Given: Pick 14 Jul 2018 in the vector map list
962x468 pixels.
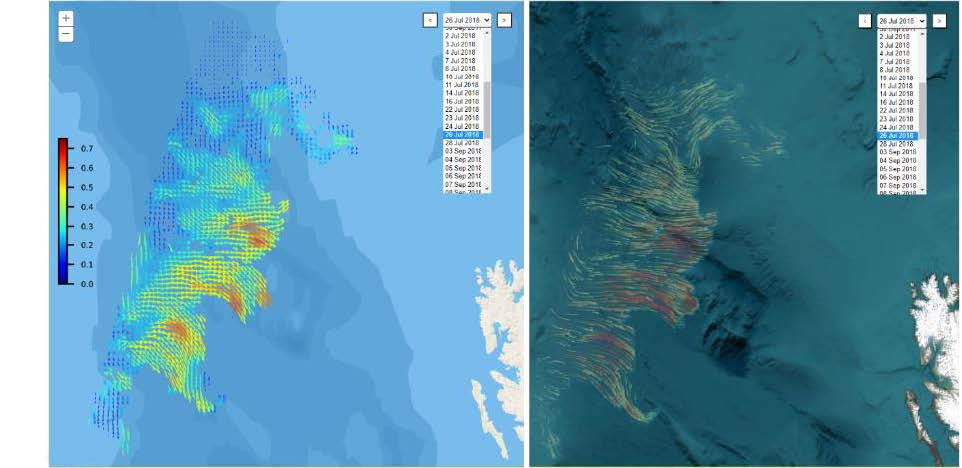Looking at the screenshot, I should coord(462,93).
